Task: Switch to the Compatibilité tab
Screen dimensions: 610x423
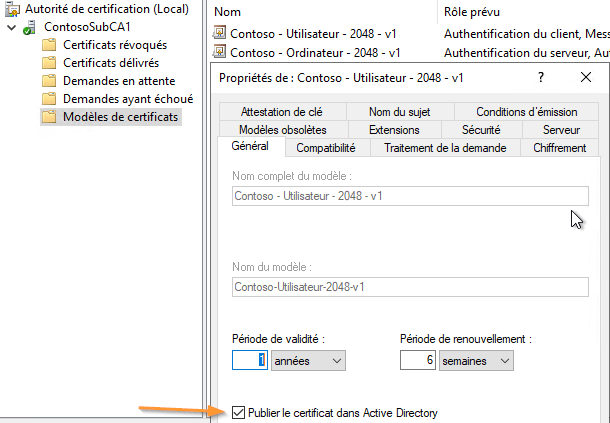Action: pyautogui.click(x=326, y=148)
